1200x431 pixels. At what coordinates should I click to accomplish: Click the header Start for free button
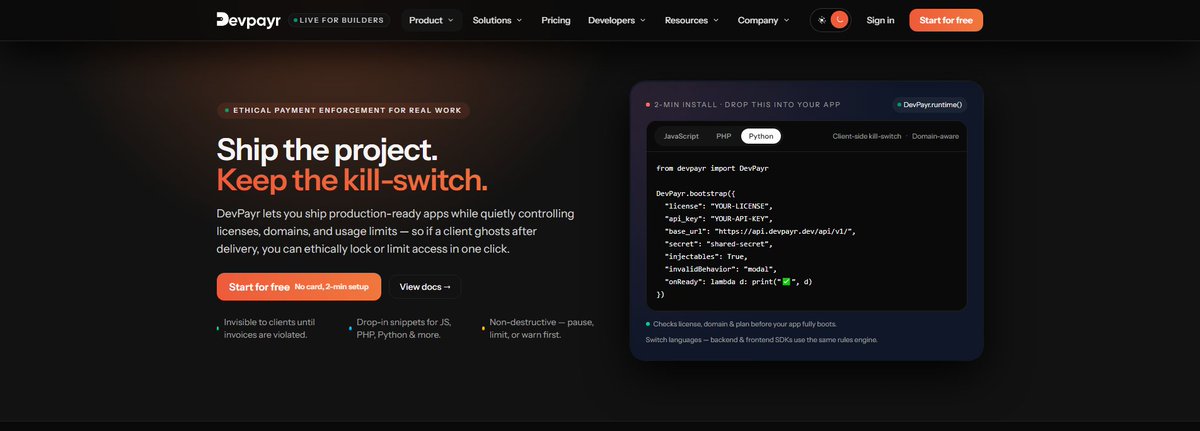point(946,20)
